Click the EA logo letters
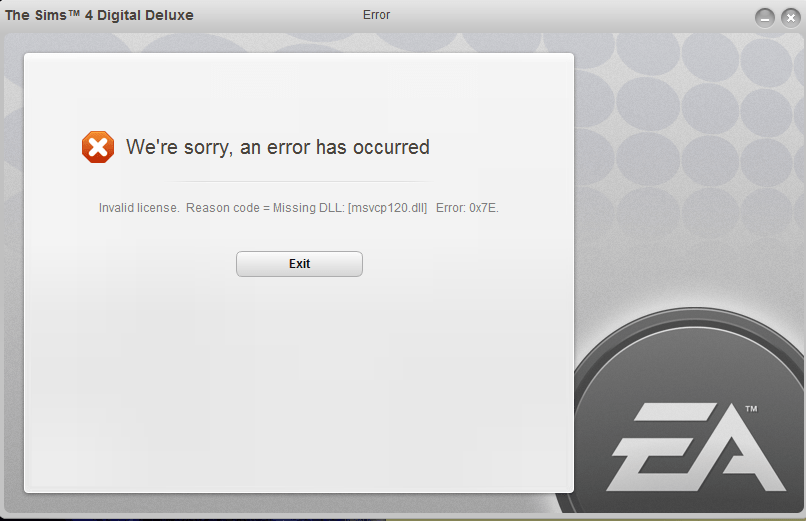The image size is (806, 521). (x=696, y=447)
